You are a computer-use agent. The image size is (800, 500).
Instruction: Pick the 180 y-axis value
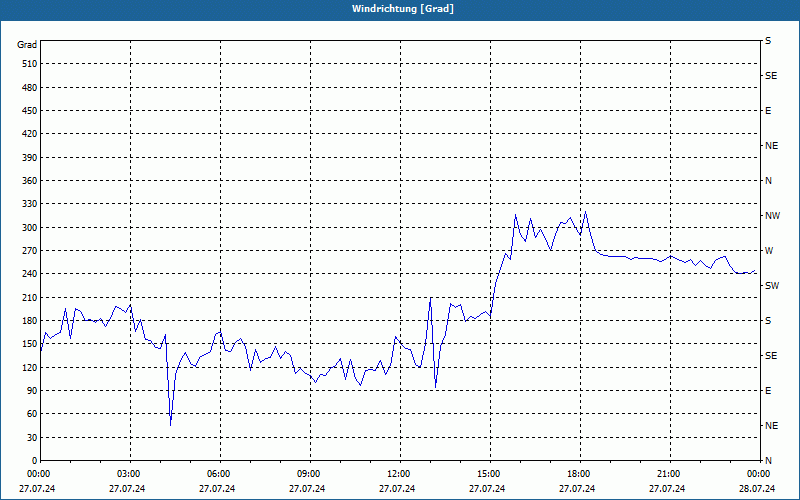[29, 321]
